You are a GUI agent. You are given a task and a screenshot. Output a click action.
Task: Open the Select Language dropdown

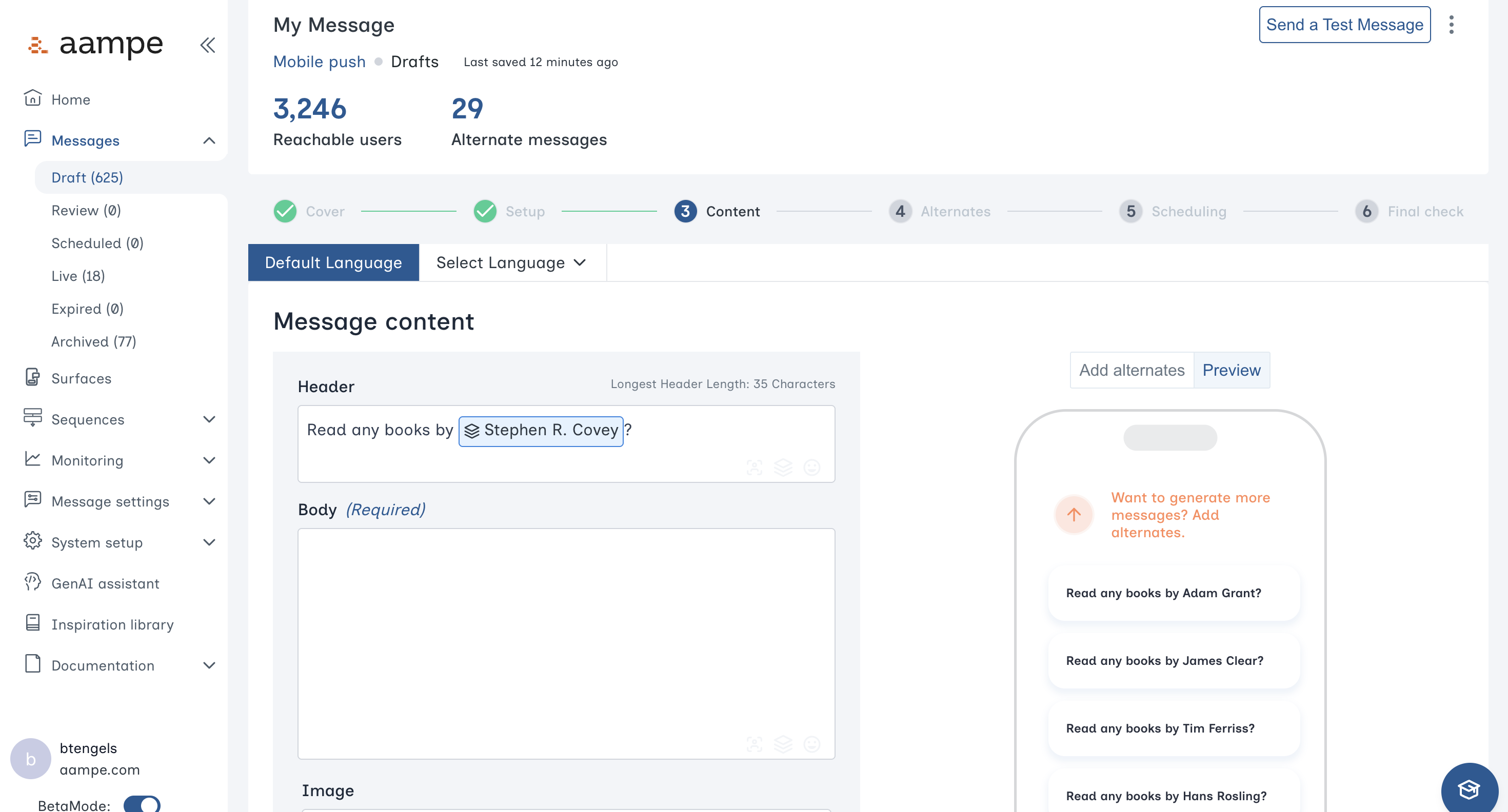point(512,262)
